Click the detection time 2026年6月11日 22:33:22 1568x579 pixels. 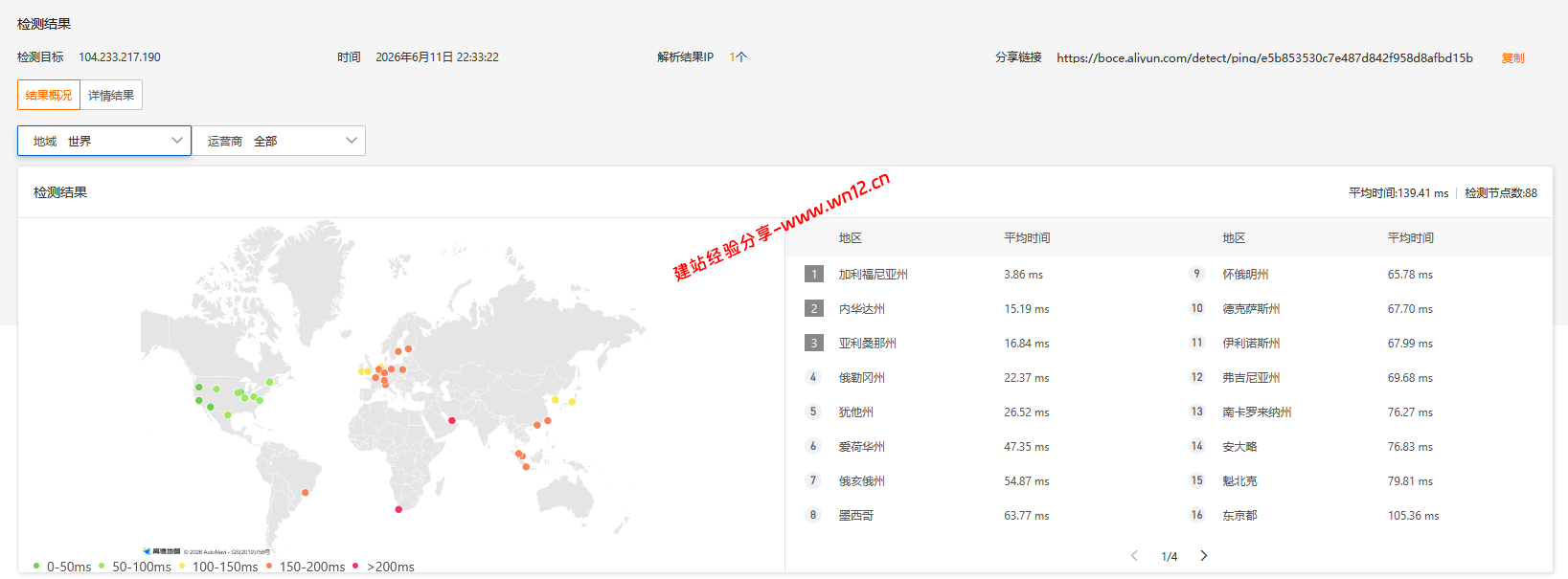coord(437,57)
